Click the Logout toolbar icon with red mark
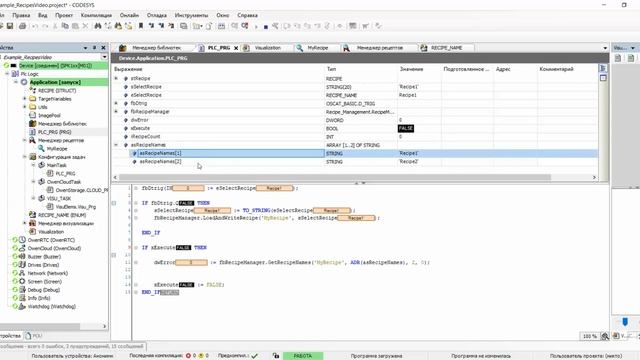 245,26
